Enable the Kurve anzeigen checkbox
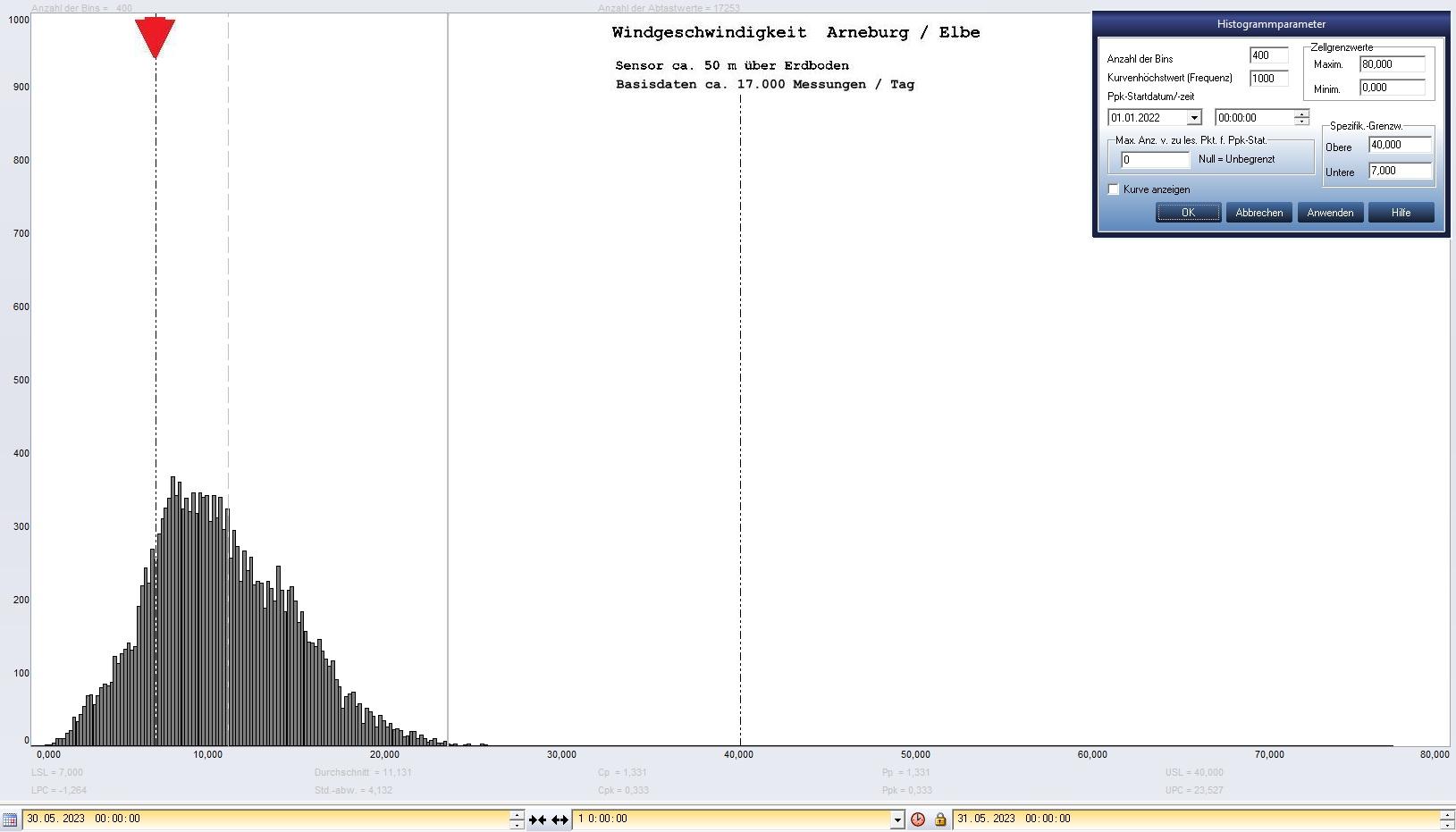Image resolution: width=1456 pixels, height=832 pixels. pyautogui.click(x=1114, y=189)
